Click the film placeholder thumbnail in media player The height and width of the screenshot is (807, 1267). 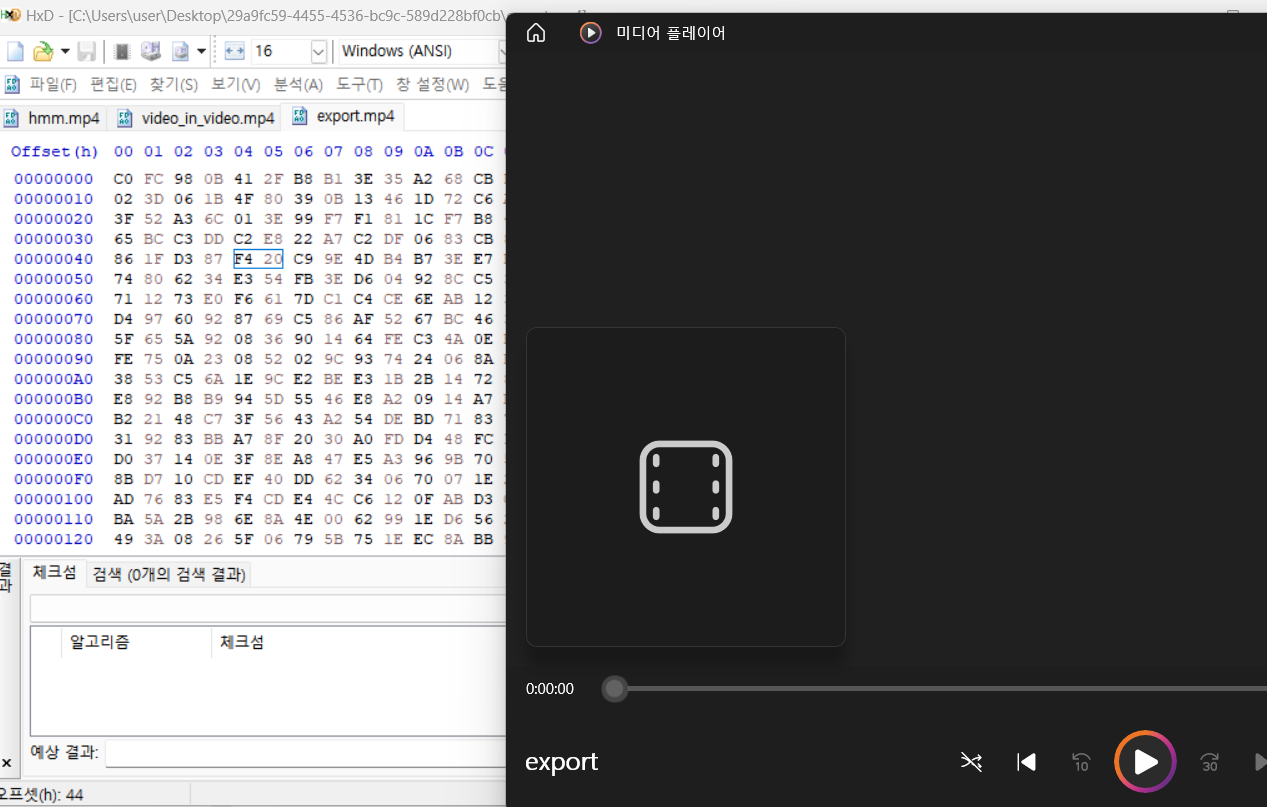click(686, 487)
